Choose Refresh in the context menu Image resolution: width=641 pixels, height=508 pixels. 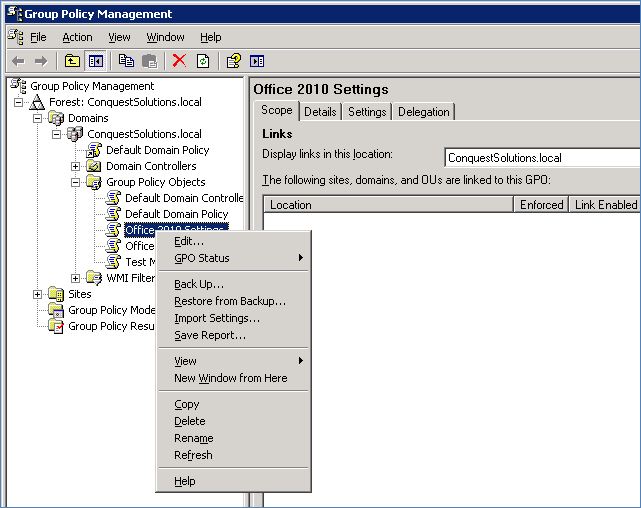pyautogui.click(x=233, y=455)
